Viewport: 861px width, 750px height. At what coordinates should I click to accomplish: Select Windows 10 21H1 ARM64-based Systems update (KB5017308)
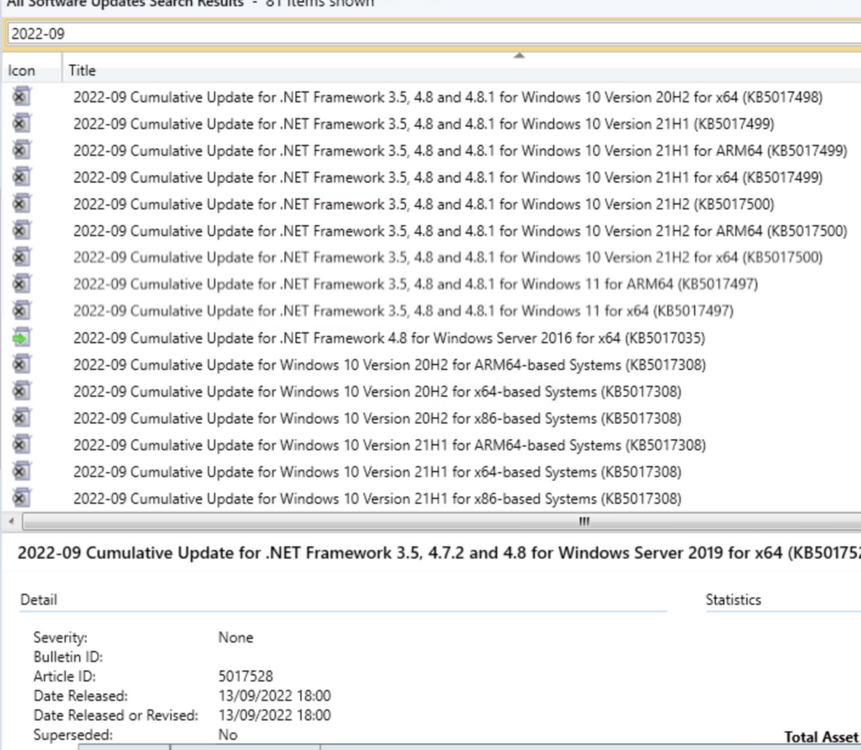[389, 445]
